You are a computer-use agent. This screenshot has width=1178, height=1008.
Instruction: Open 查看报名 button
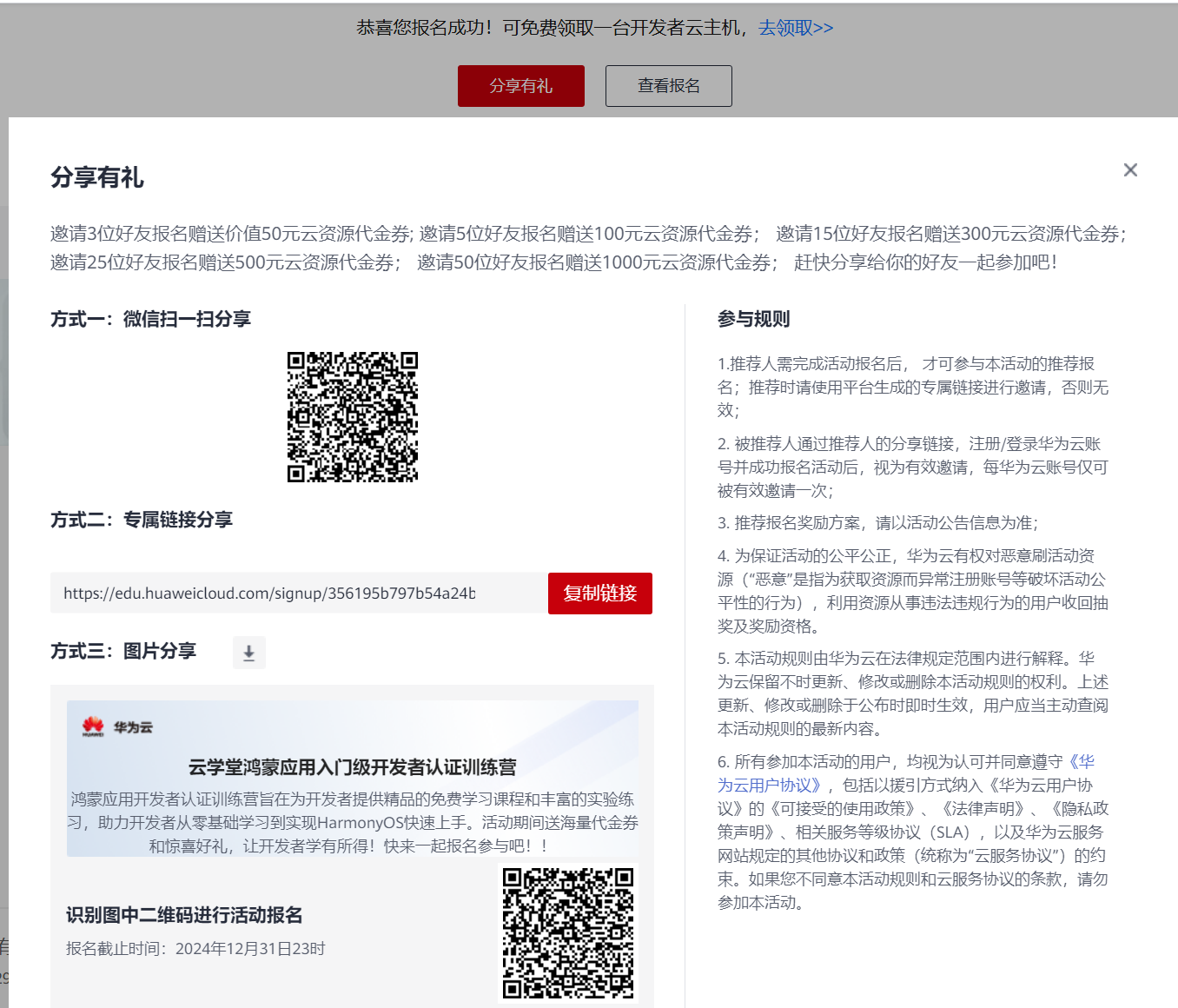669,86
